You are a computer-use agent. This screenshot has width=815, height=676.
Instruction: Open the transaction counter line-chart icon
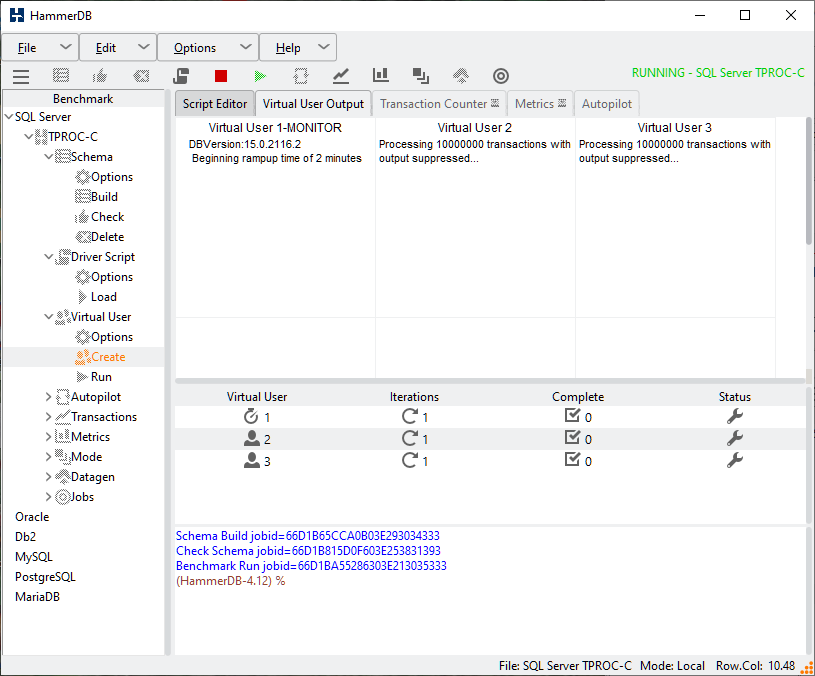tap(340, 76)
